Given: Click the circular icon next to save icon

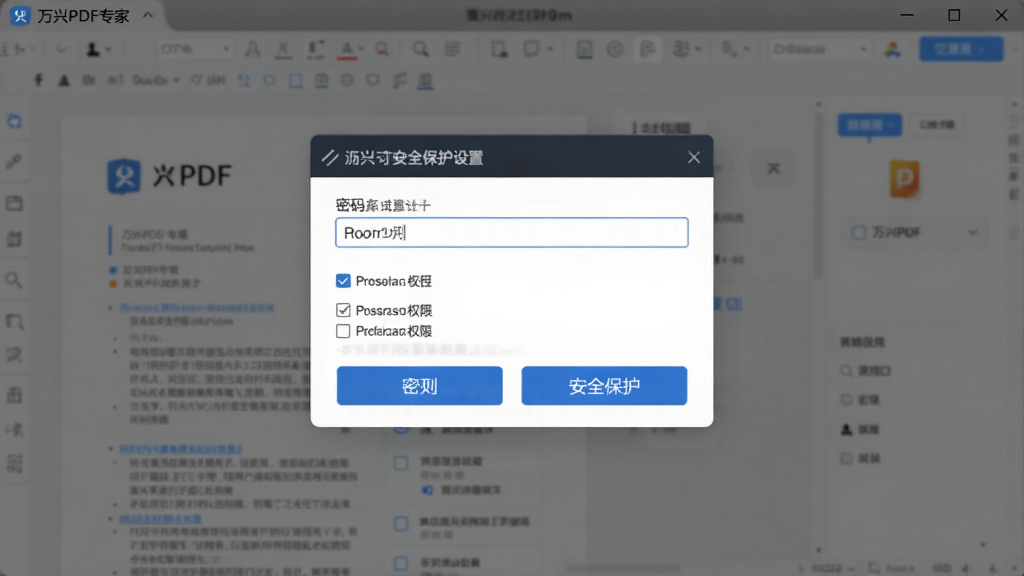Looking at the screenshot, I should coord(615,49).
